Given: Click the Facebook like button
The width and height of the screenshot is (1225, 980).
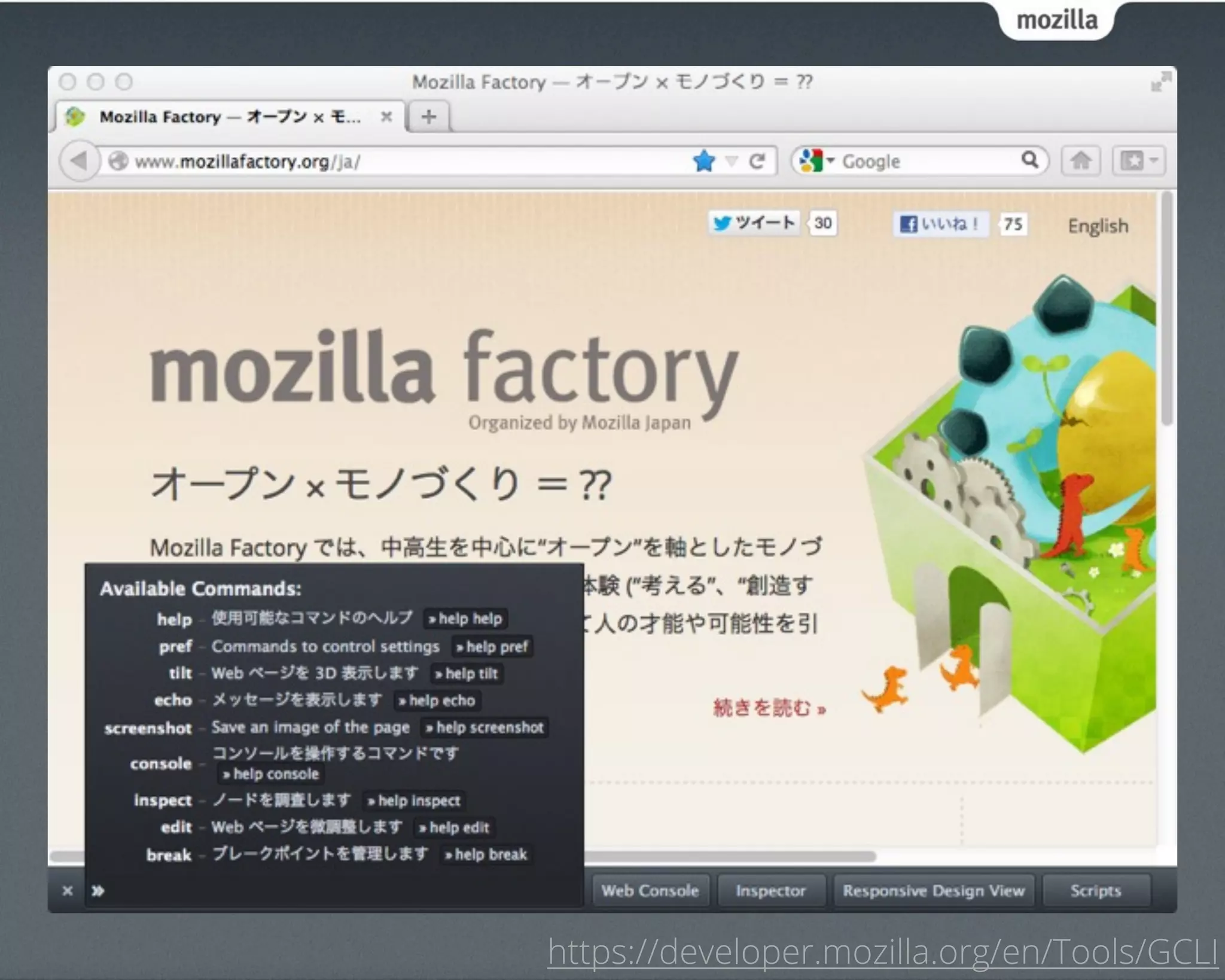Looking at the screenshot, I should click(940, 224).
